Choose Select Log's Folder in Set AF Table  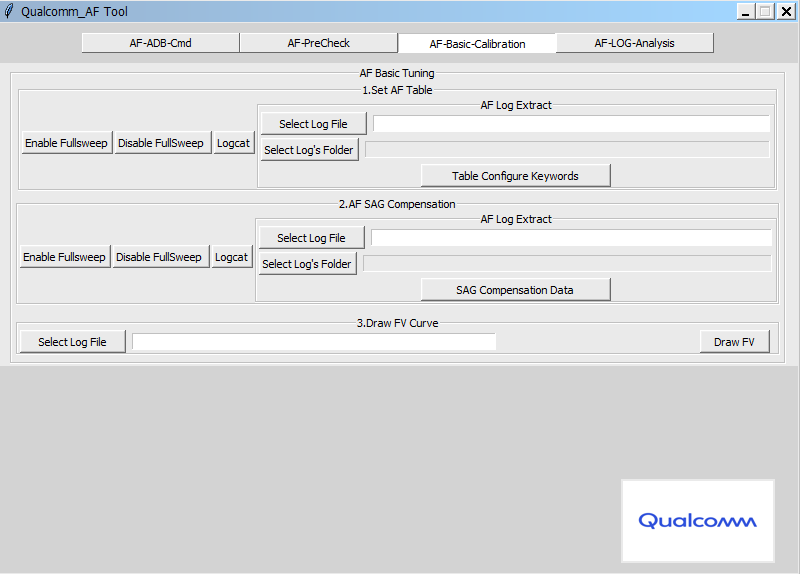[x=309, y=150]
